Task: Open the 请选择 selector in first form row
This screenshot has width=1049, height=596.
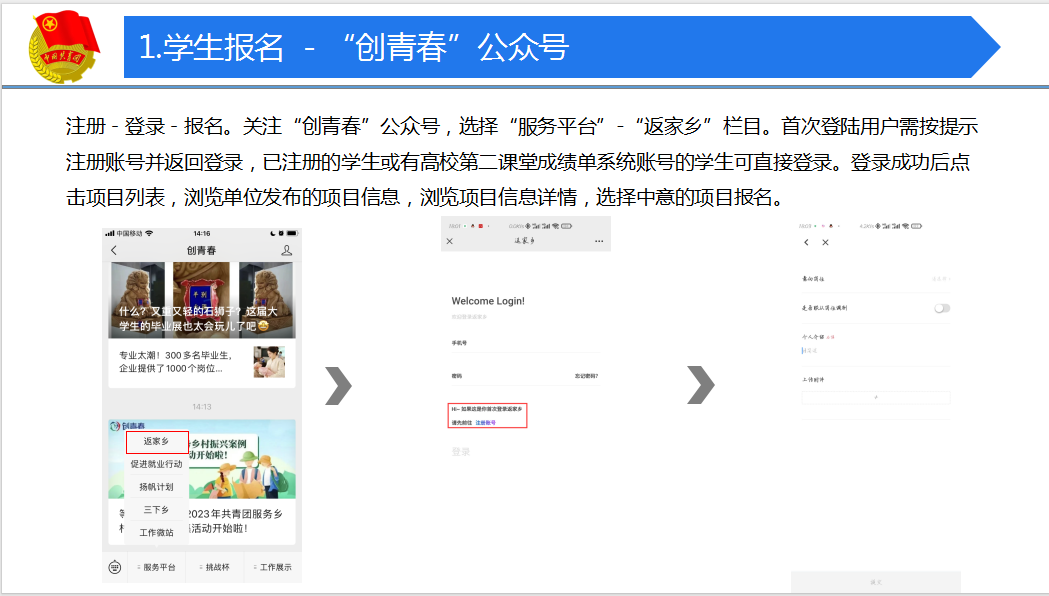Action: coord(941,279)
